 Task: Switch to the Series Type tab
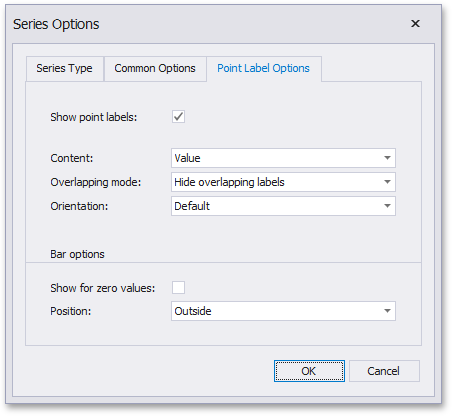pyautogui.click(x=65, y=69)
